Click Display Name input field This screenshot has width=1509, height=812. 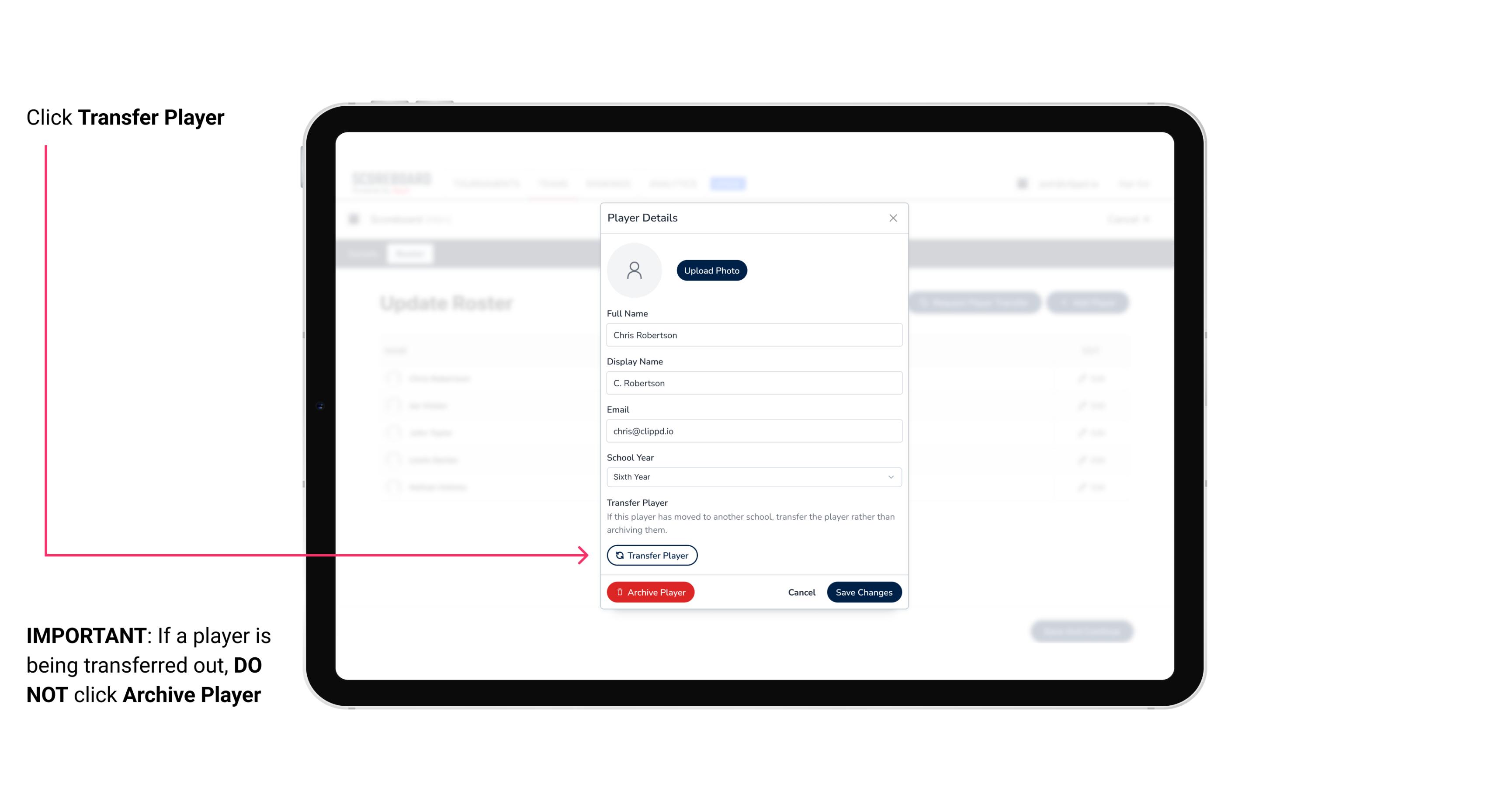(753, 383)
